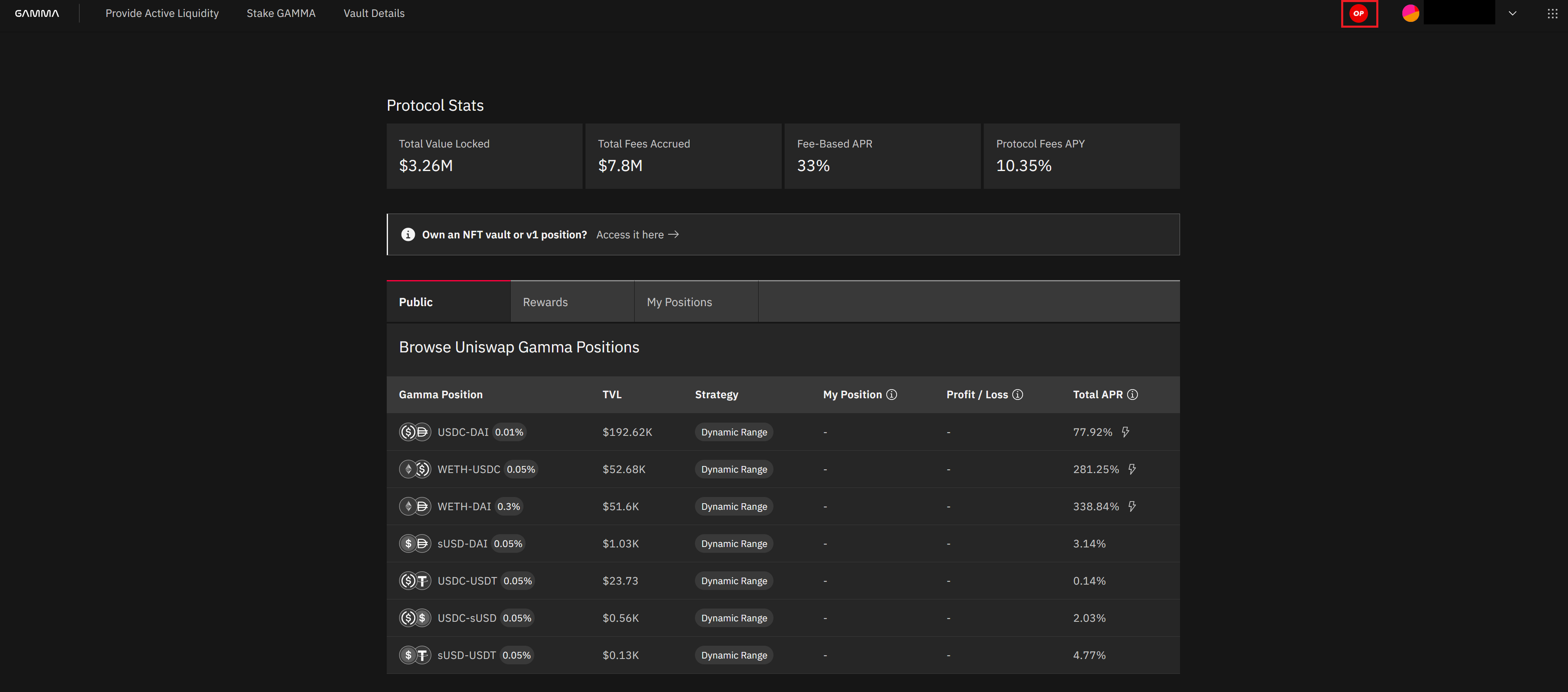The width and height of the screenshot is (1568, 692).
Task: Open the apps grid menu icon
Action: [x=1552, y=13]
